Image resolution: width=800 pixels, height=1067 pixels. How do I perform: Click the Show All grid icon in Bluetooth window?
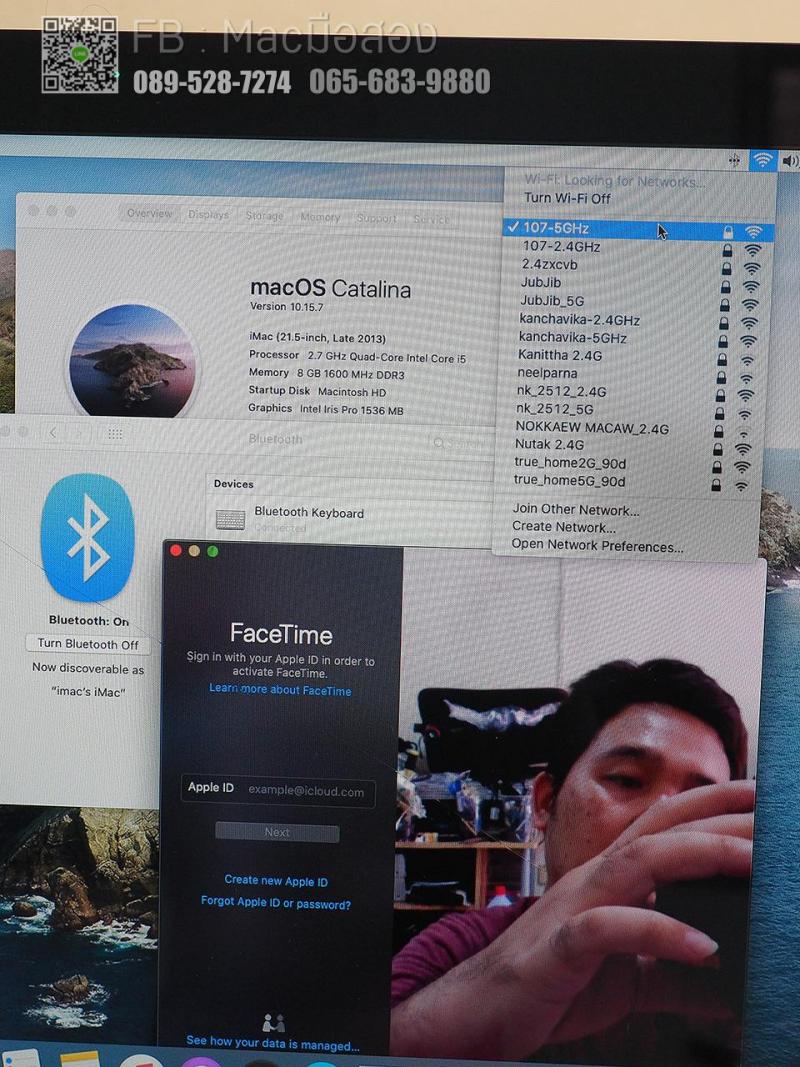[x=115, y=434]
